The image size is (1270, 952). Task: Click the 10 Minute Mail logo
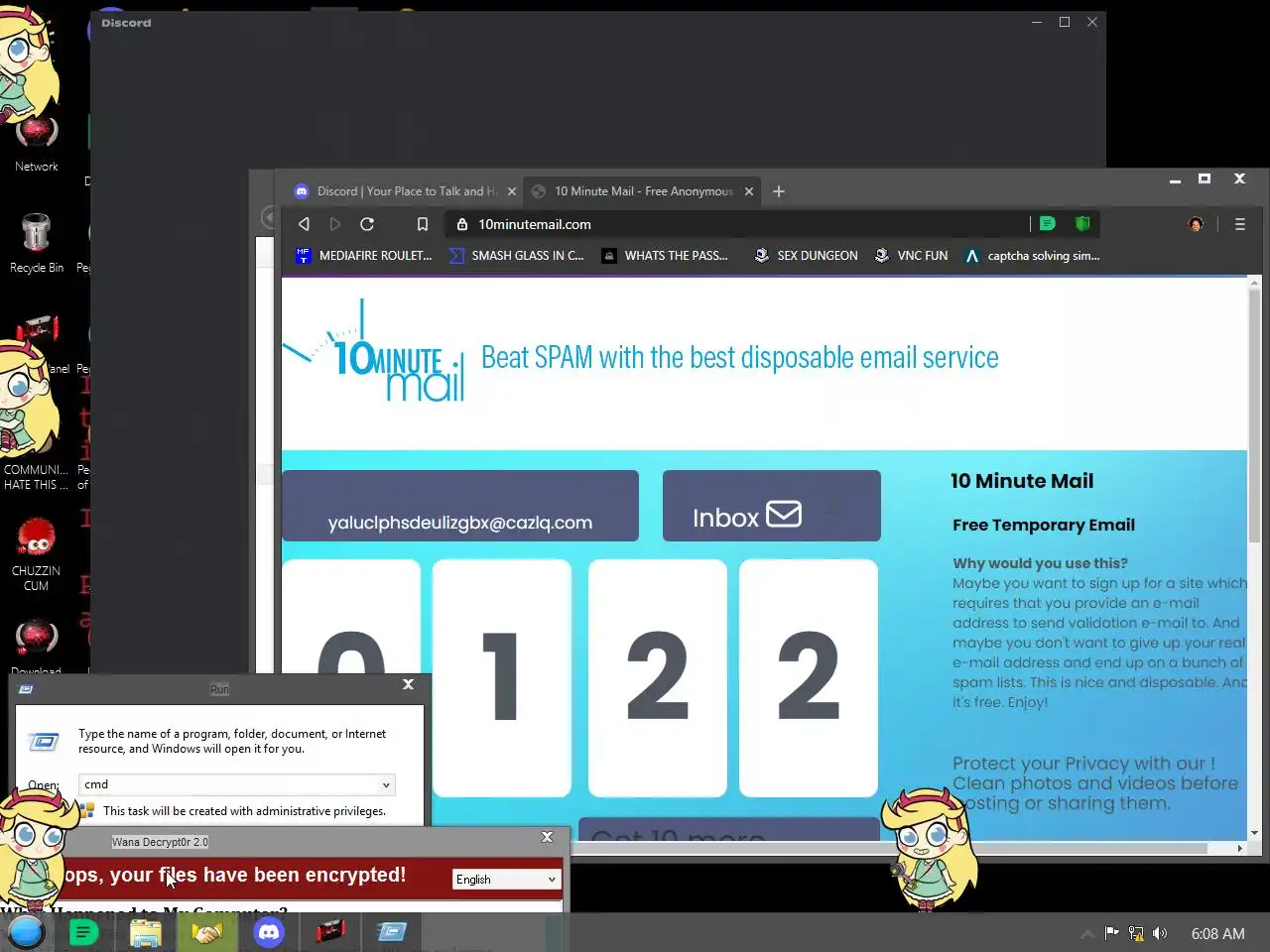374,352
